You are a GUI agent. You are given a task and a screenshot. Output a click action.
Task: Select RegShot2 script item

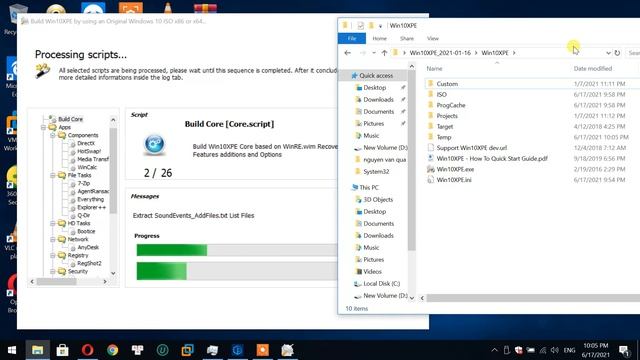[x=89, y=263]
